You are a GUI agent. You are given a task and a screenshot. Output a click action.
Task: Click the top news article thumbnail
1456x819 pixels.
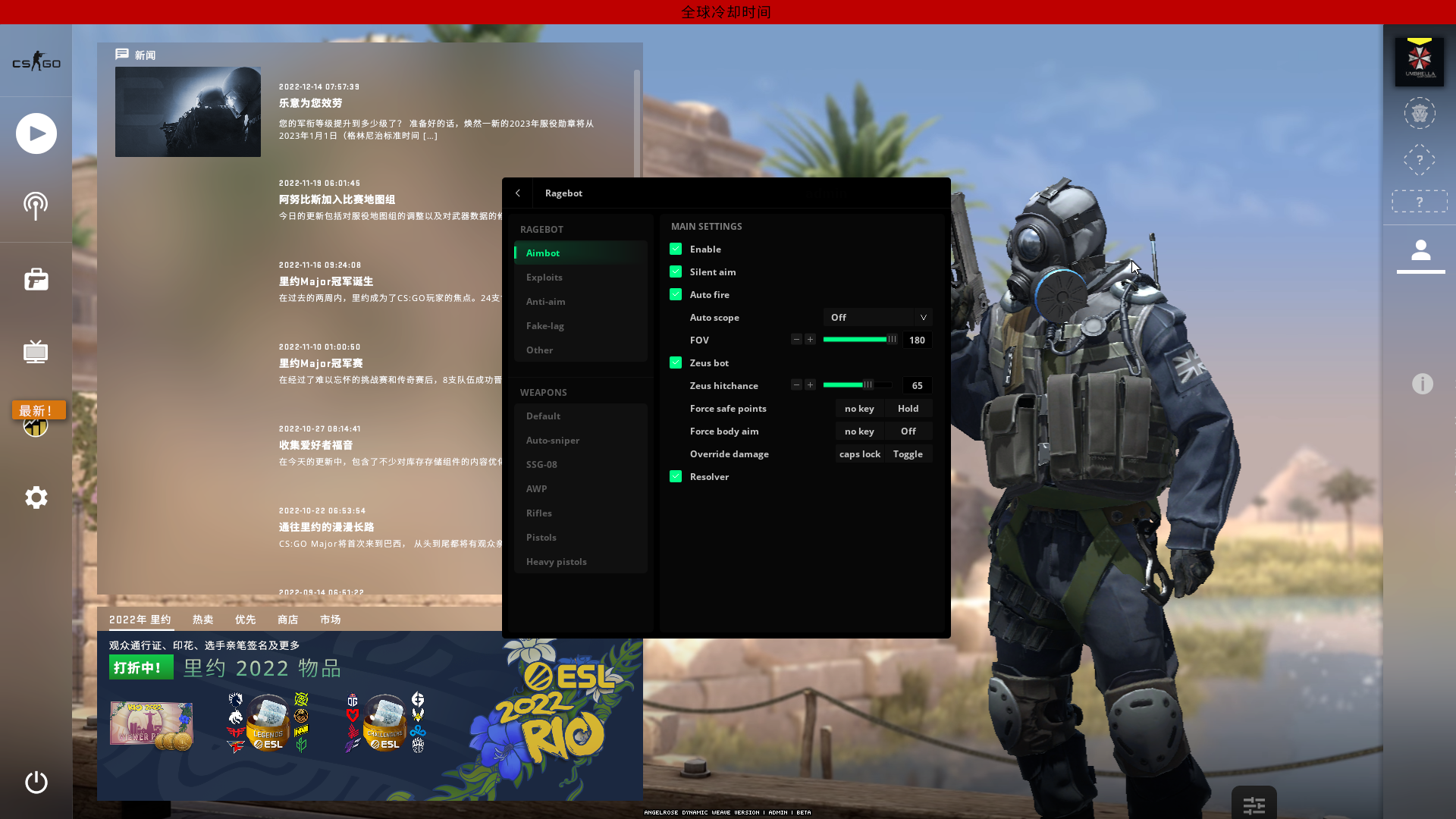pyautogui.click(x=187, y=111)
